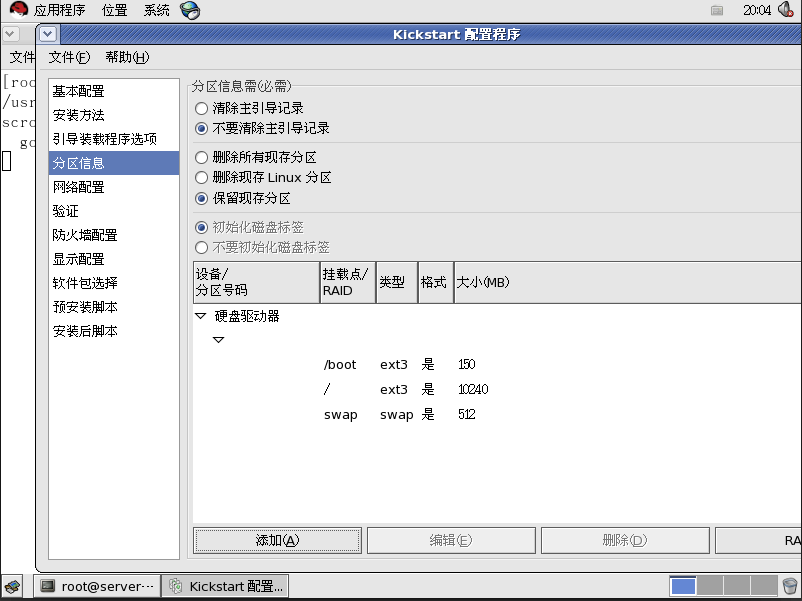The image size is (802, 601).
Task: Select the swap partition row
Action: pos(497,415)
